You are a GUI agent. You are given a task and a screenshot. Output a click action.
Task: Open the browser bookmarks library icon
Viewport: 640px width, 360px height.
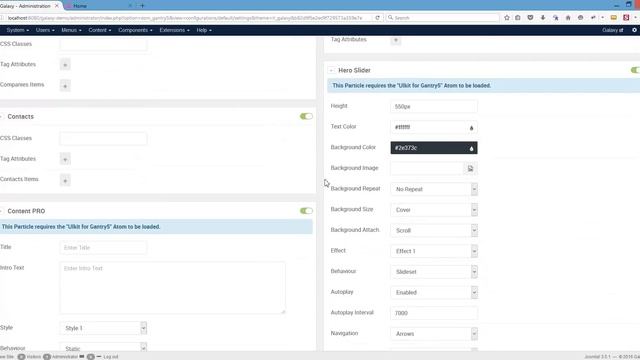click(518, 18)
